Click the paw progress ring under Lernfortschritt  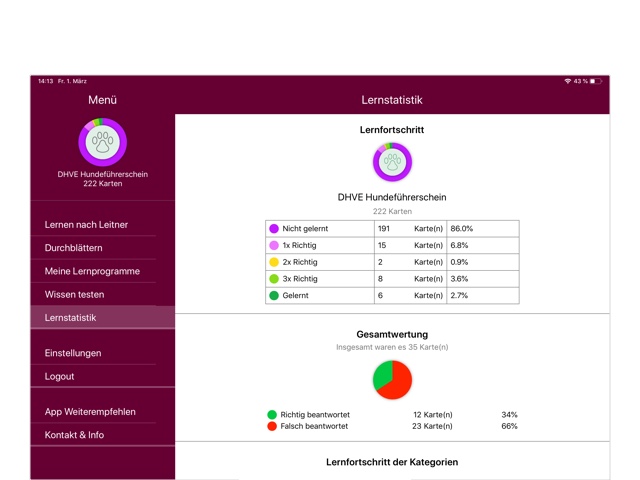point(392,162)
